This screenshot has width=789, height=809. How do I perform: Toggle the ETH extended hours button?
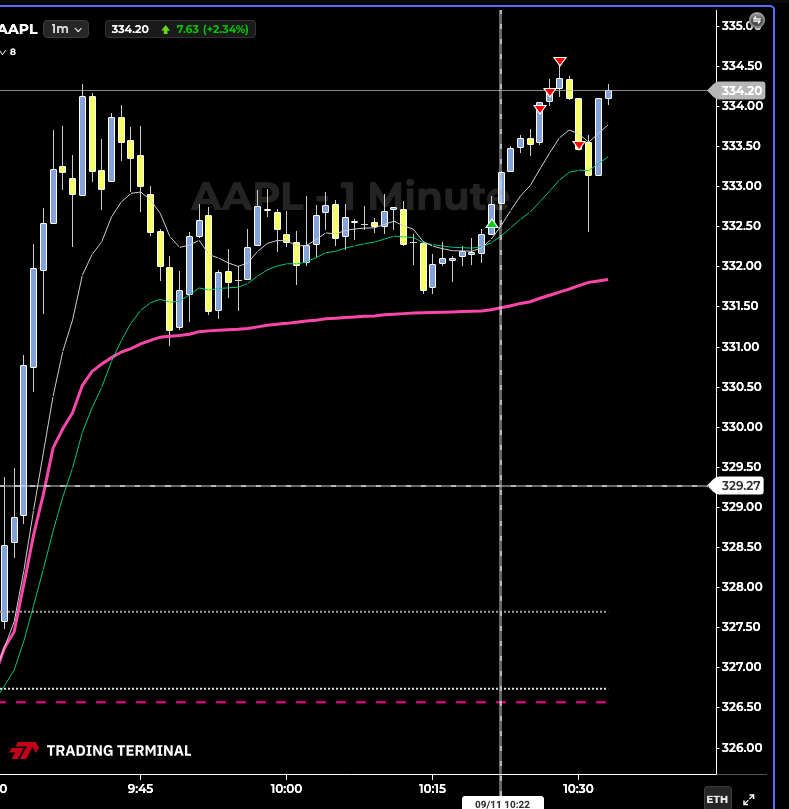pyautogui.click(x=717, y=799)
